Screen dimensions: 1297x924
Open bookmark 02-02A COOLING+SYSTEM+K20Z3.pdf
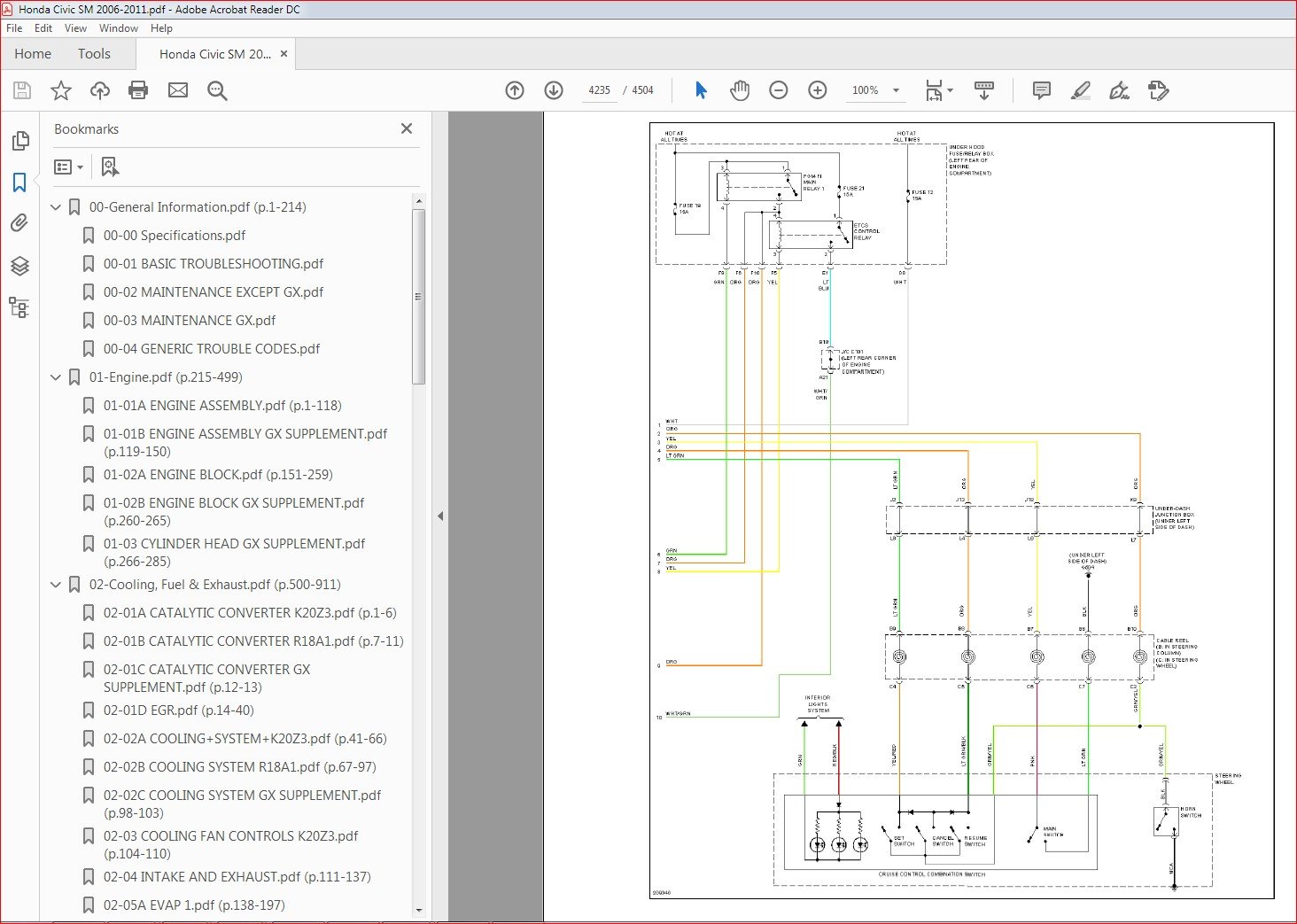(245, 739)
